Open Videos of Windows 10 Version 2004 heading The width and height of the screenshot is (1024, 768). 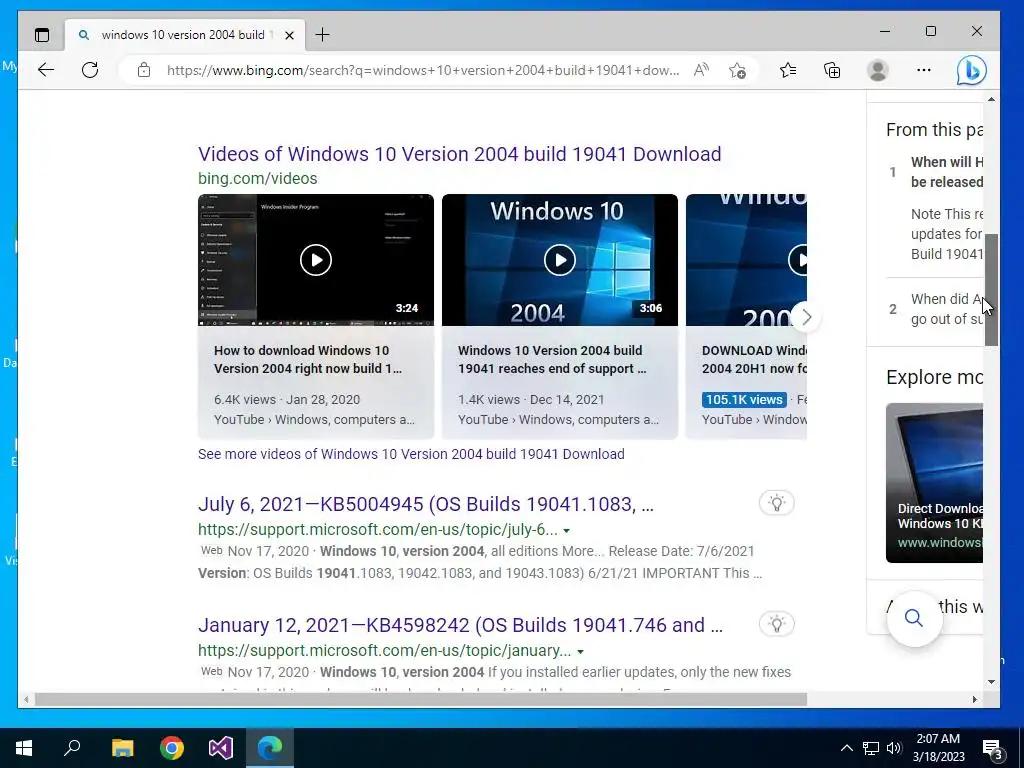coord(460,154)
